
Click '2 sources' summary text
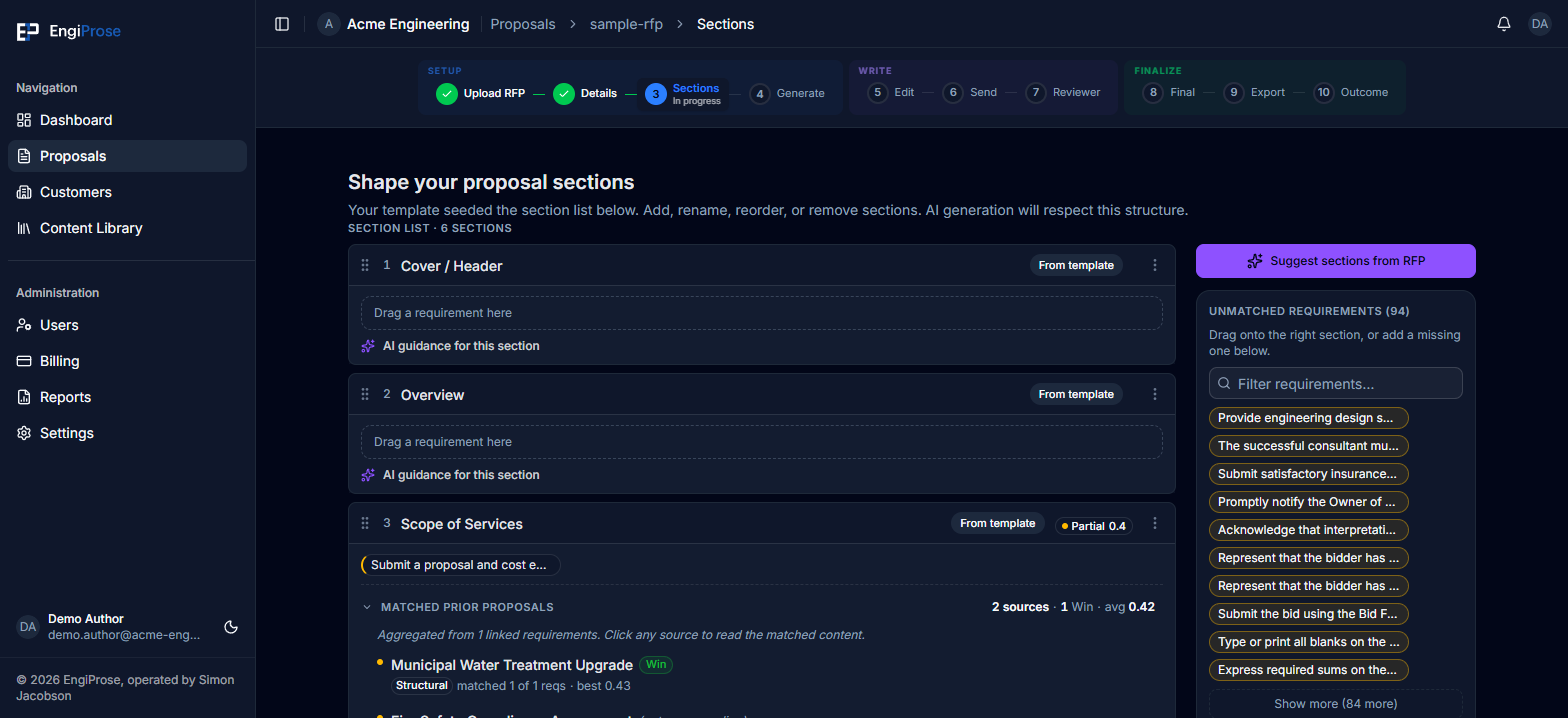click(1020, 607)
